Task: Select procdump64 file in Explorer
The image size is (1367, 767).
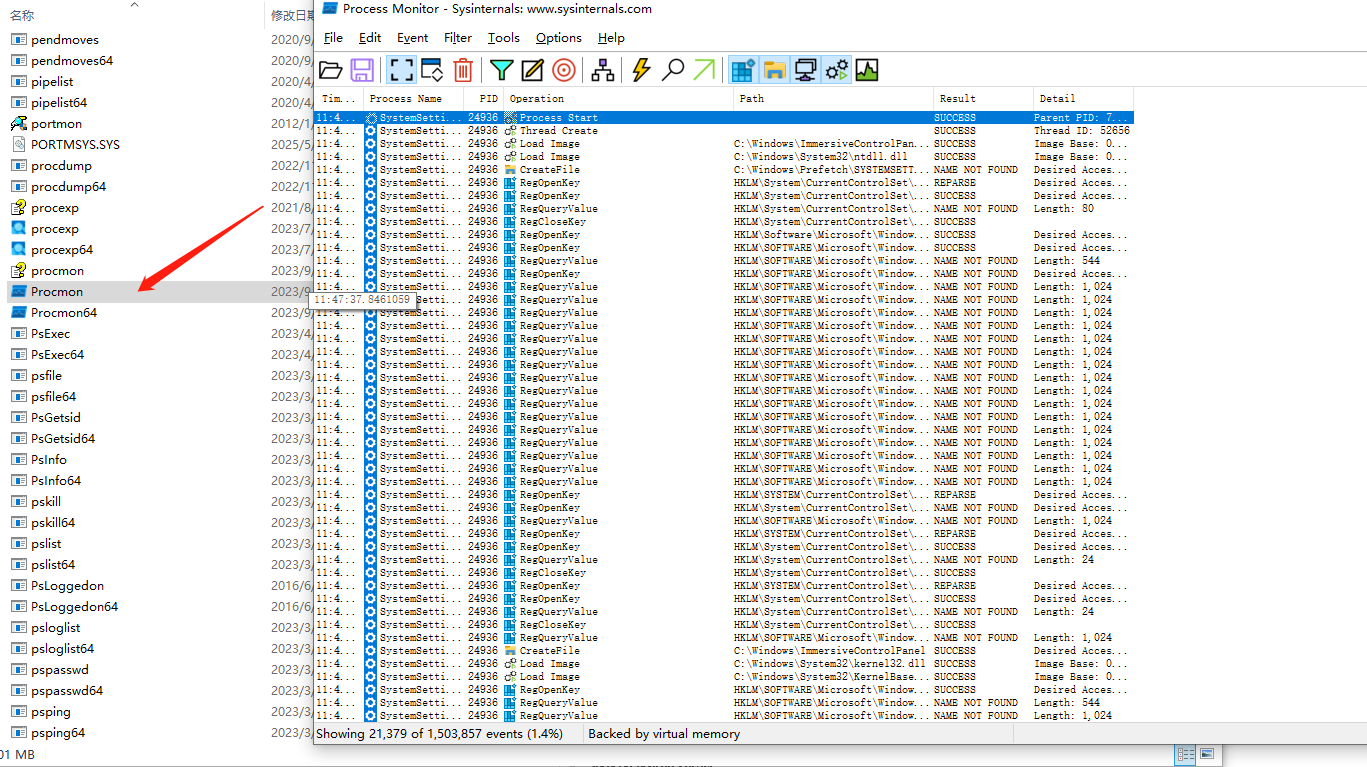Action: pos(68,187)
